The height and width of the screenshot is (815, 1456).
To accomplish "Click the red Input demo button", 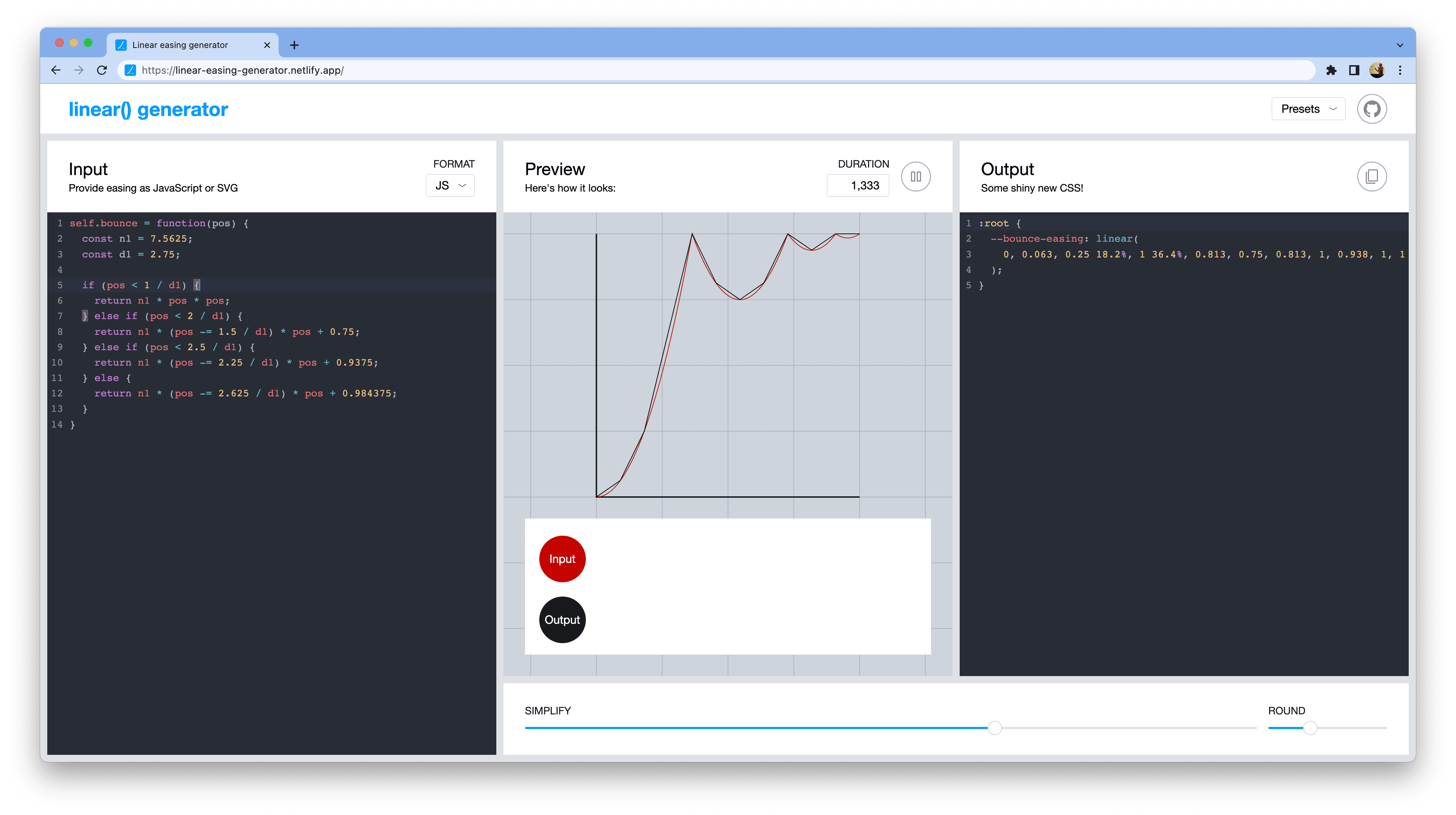I will [561, 558].
